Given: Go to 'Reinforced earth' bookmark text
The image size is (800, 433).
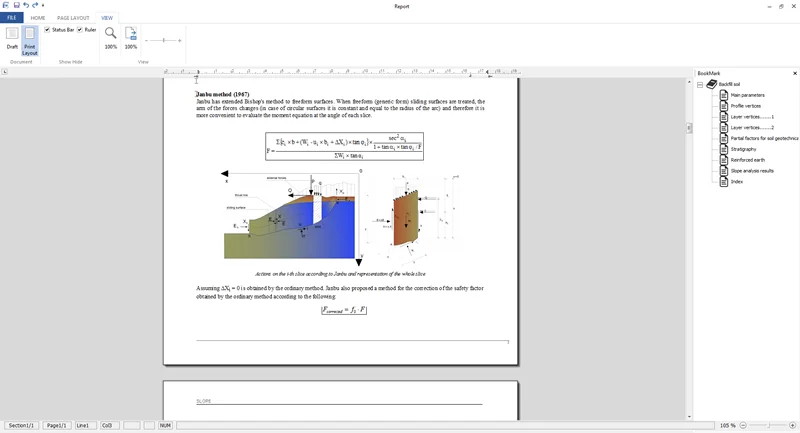Looking at the screenshot, I should (x=747, y=160).
